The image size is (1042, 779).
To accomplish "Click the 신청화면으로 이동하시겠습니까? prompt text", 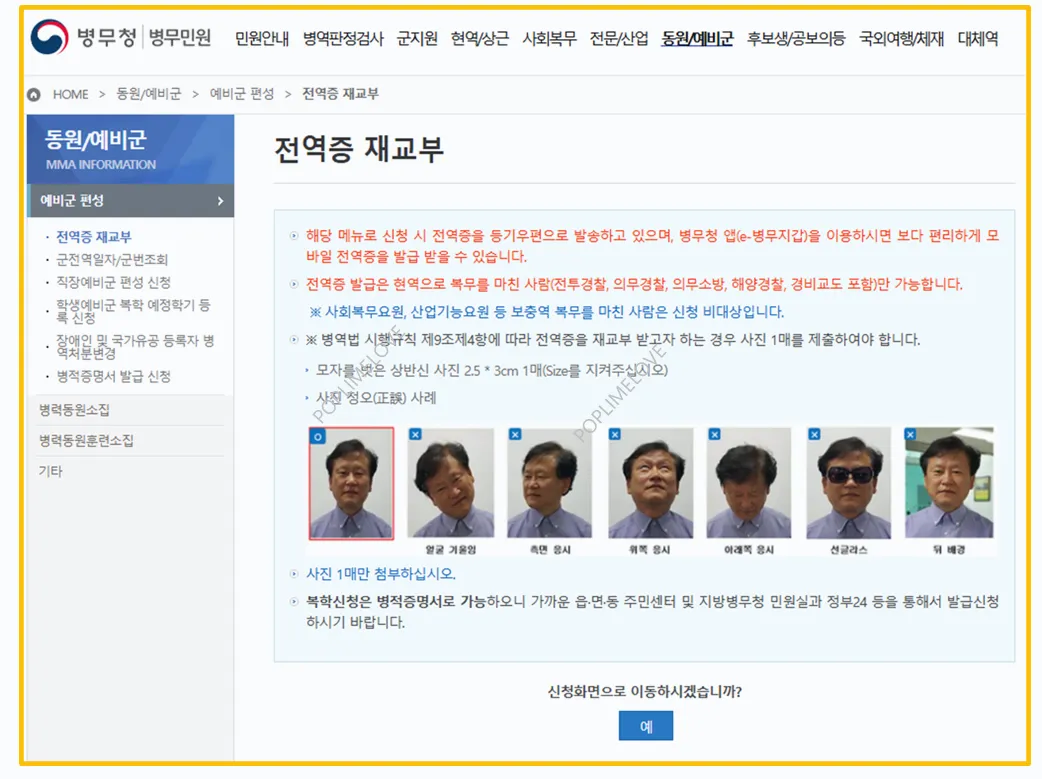I will tap(645, 692).
